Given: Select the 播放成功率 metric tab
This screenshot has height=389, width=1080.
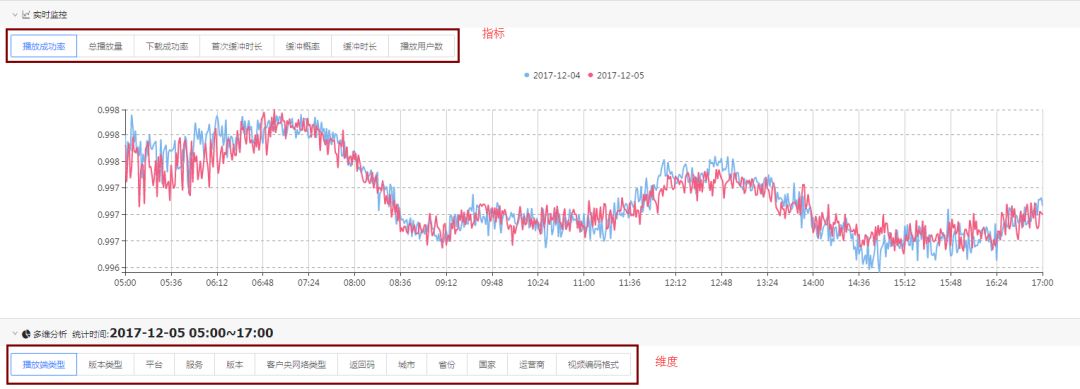Looking at the screenshot, I should click(44, 47).
